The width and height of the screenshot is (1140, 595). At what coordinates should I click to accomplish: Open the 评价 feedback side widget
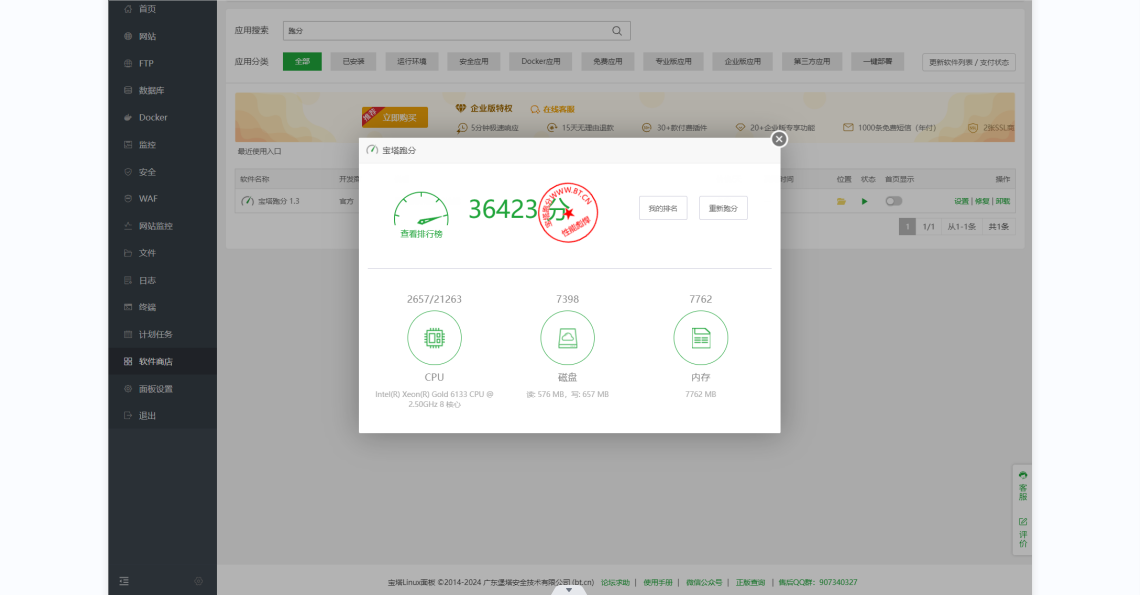1023,532
